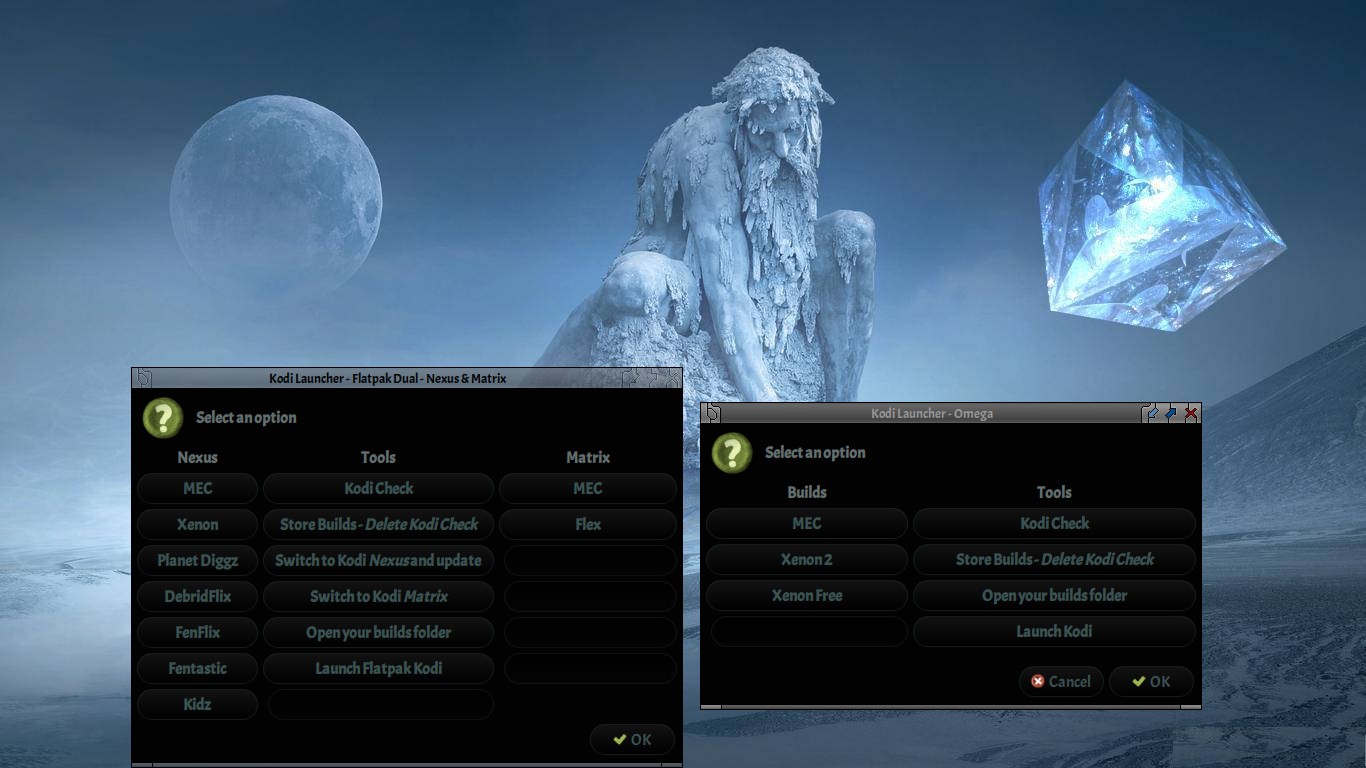
Task: Click Flatpak Dual window title bar text
Action: click(388, 378)
